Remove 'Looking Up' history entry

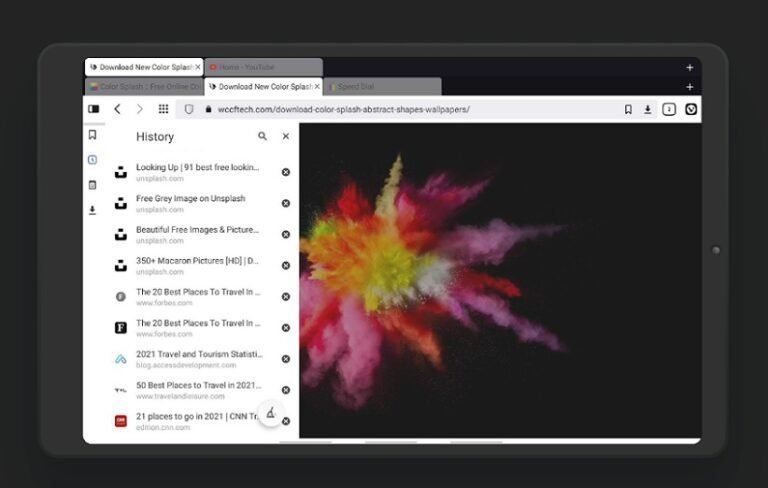285,172
